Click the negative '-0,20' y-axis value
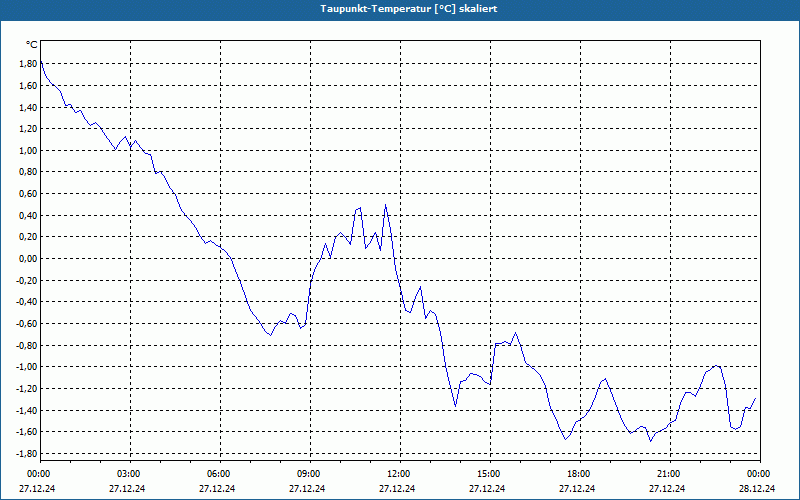 [x=28, y=280]
